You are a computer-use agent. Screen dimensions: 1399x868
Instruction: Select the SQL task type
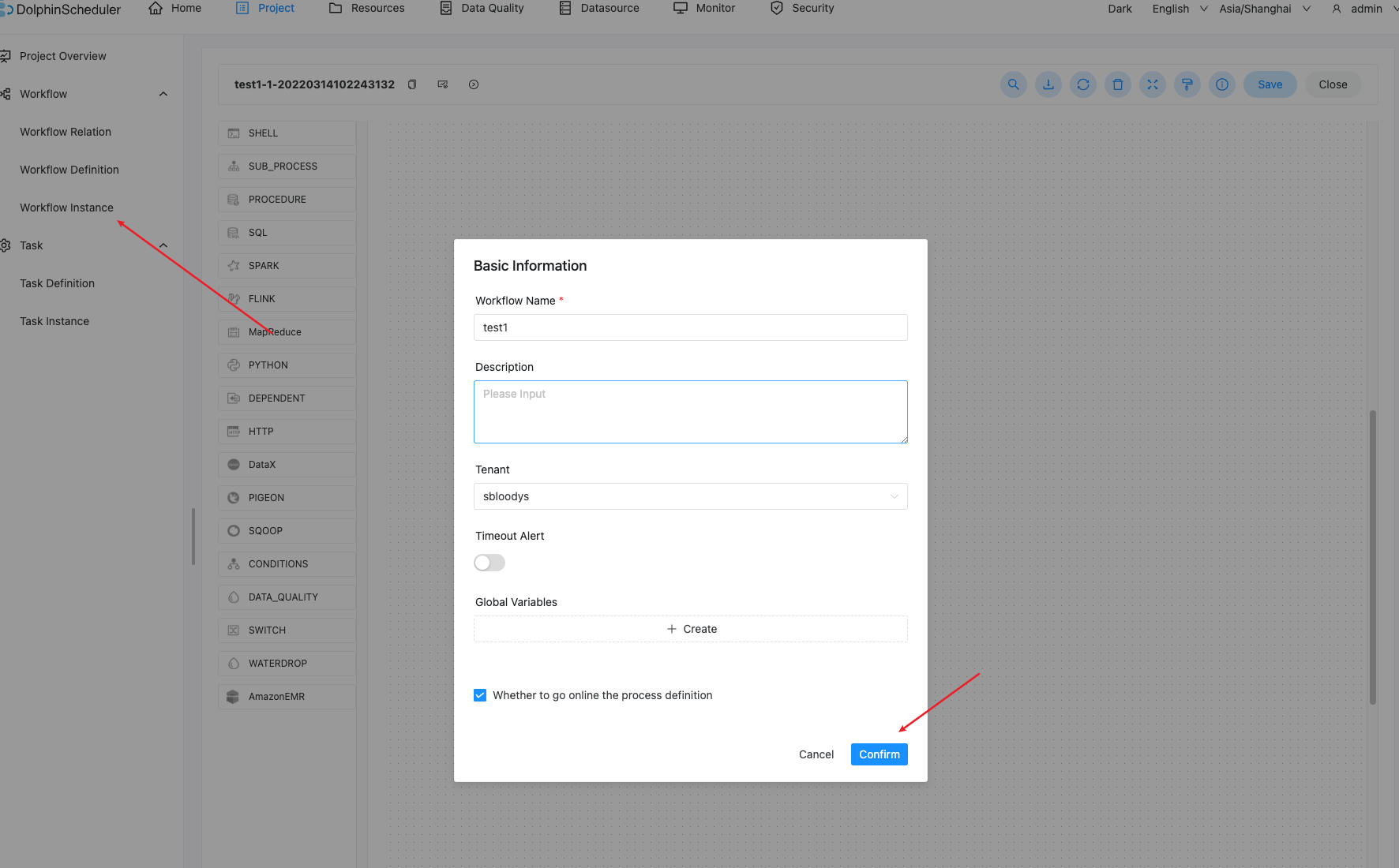(x=287, y=233)
